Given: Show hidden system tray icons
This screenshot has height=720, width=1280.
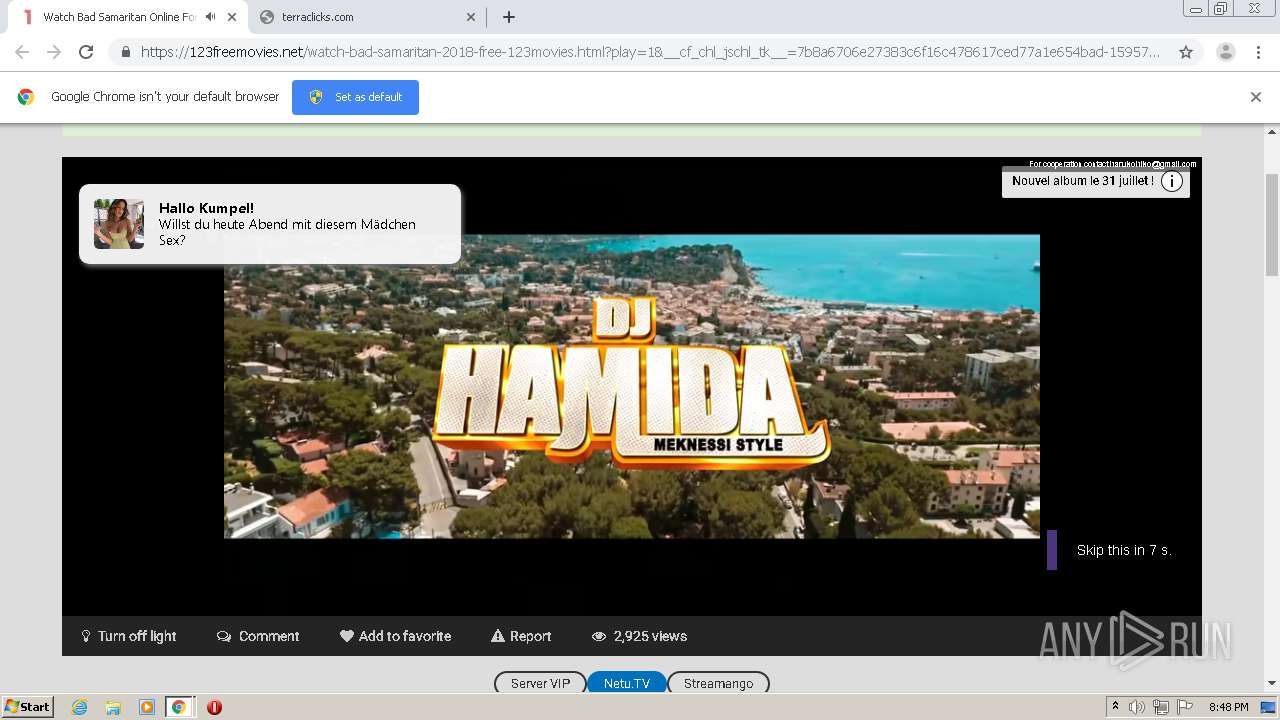Looking at the screenshot, I should pos(1115,707).
